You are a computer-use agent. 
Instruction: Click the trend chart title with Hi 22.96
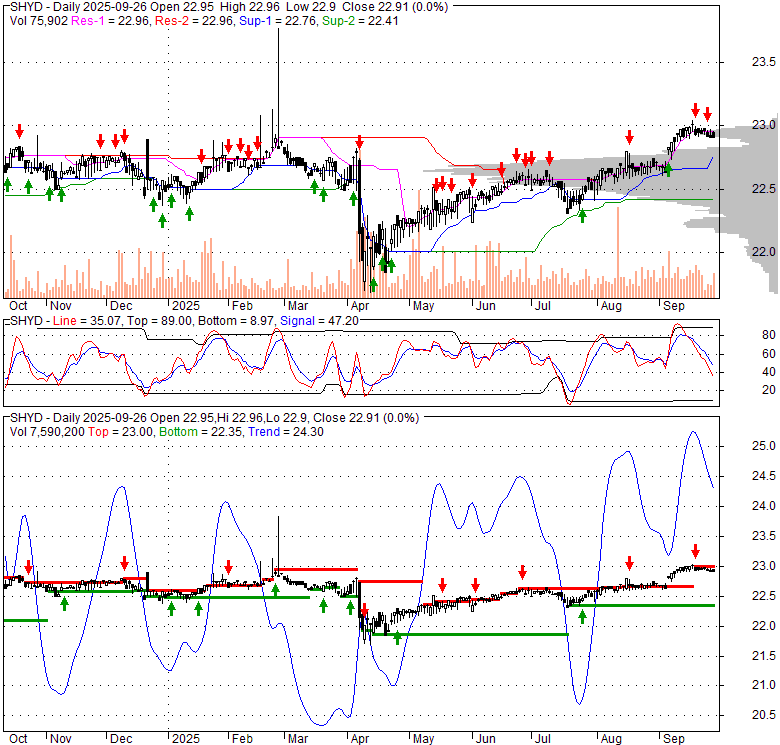point(214,418)
